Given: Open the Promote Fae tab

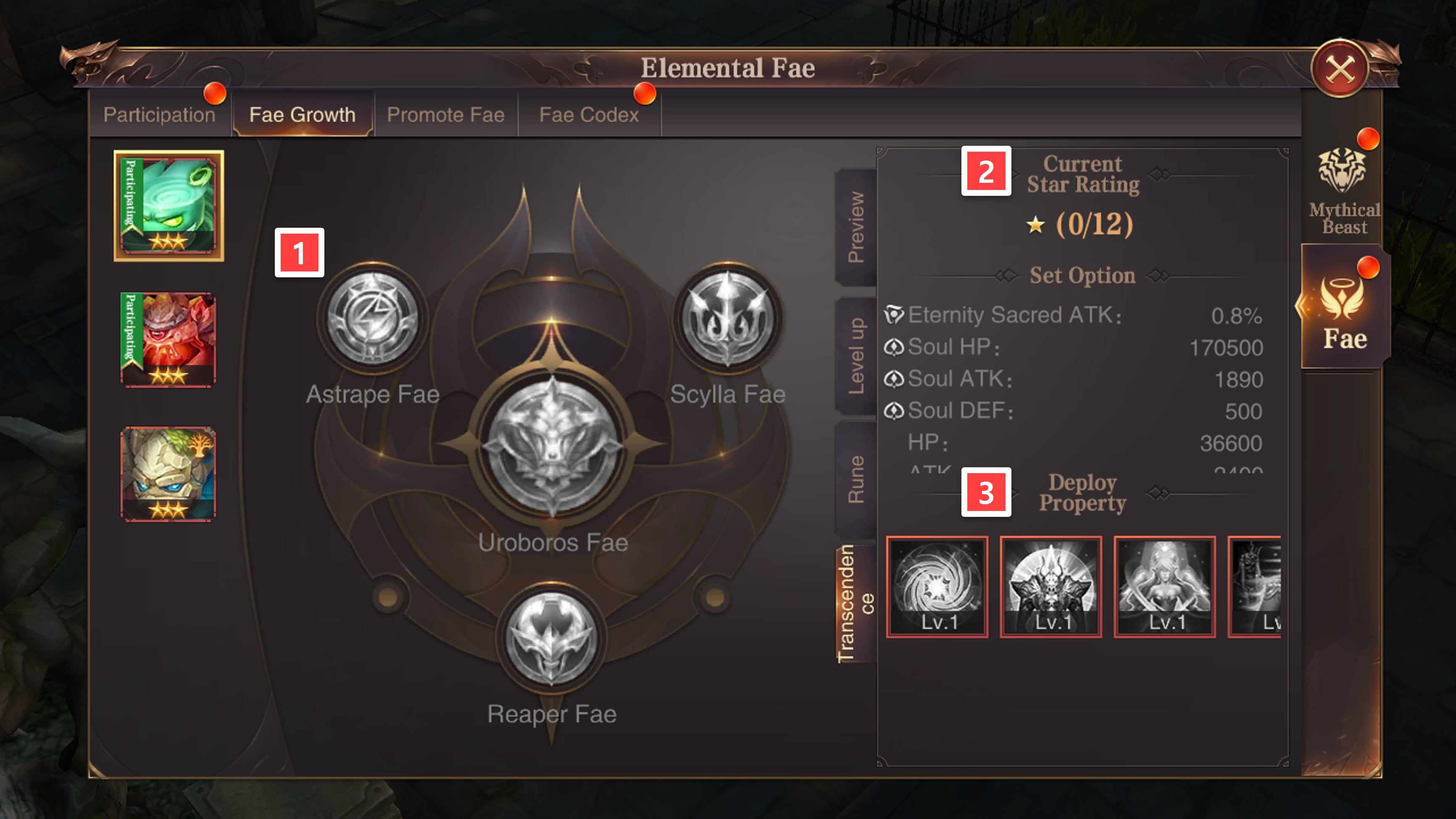Looking at the screenshot, I should (x=445, y=115).
